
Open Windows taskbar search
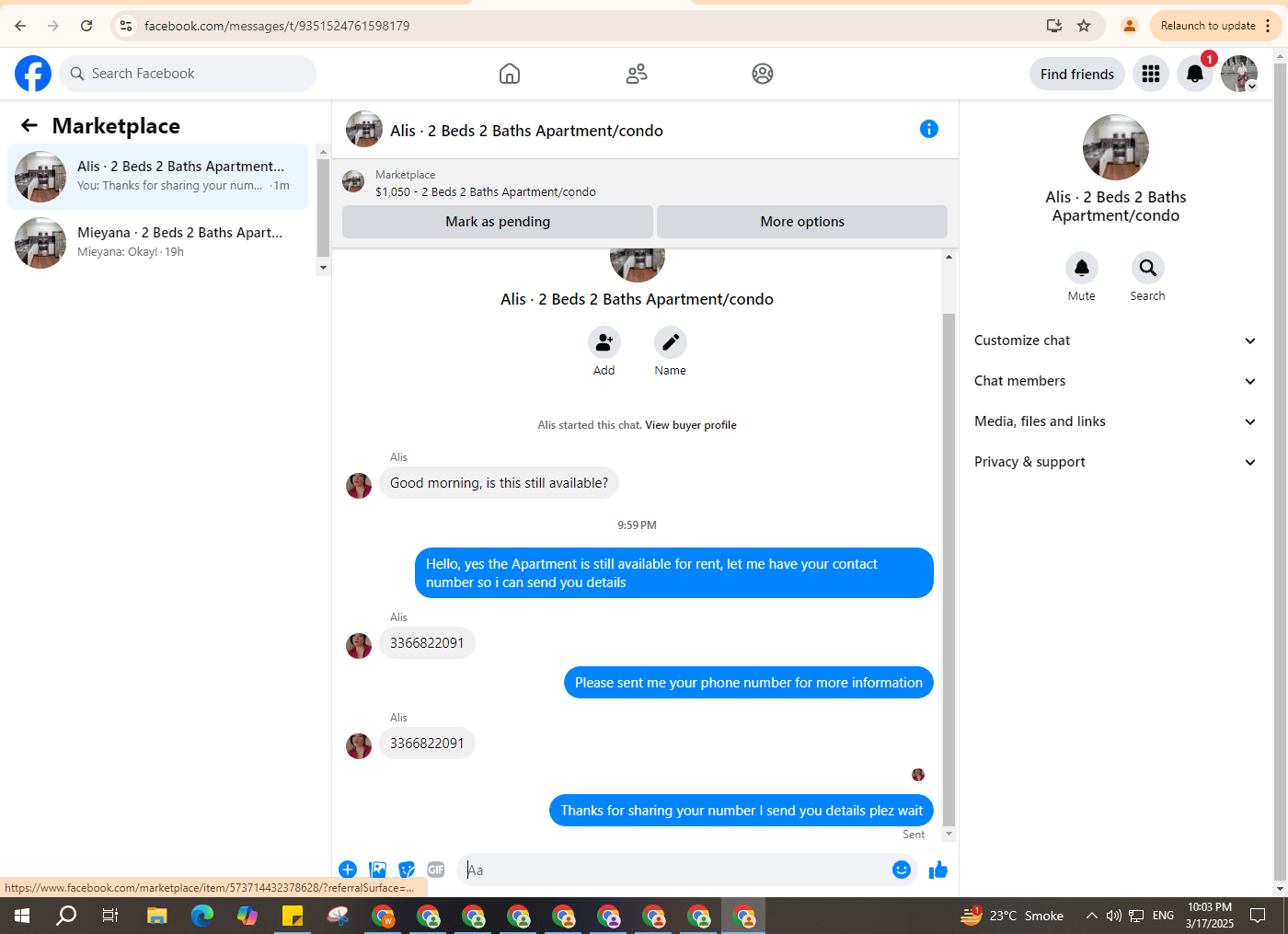point(66,916)
